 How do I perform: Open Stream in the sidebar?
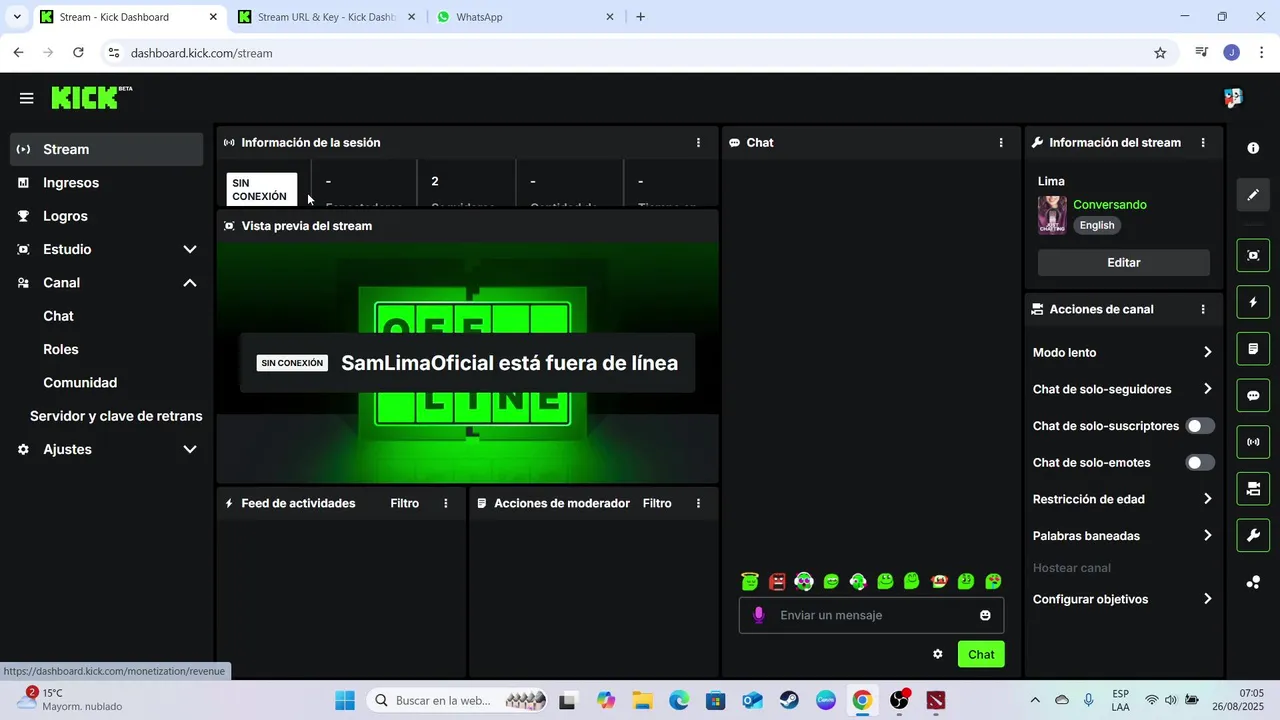tap(107, 149)
